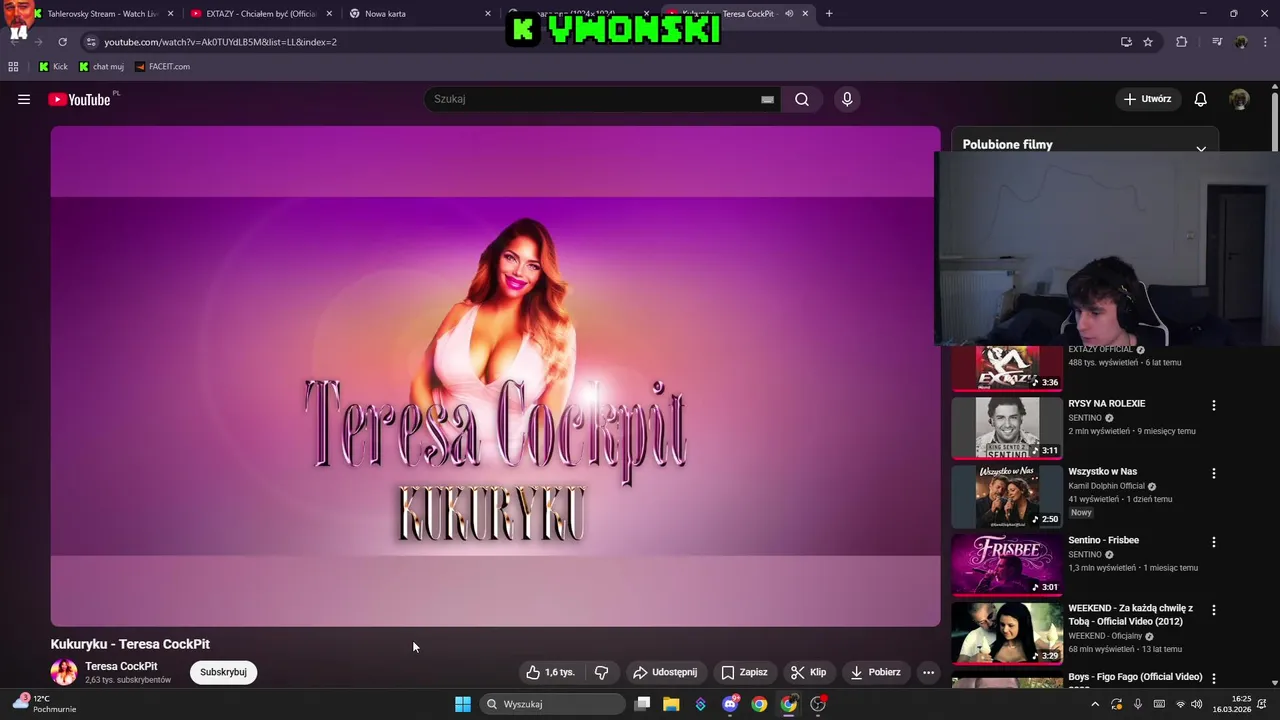Click the address bar URL
Viewport: 1280px width, 720px height.
(x=220, y=42)
